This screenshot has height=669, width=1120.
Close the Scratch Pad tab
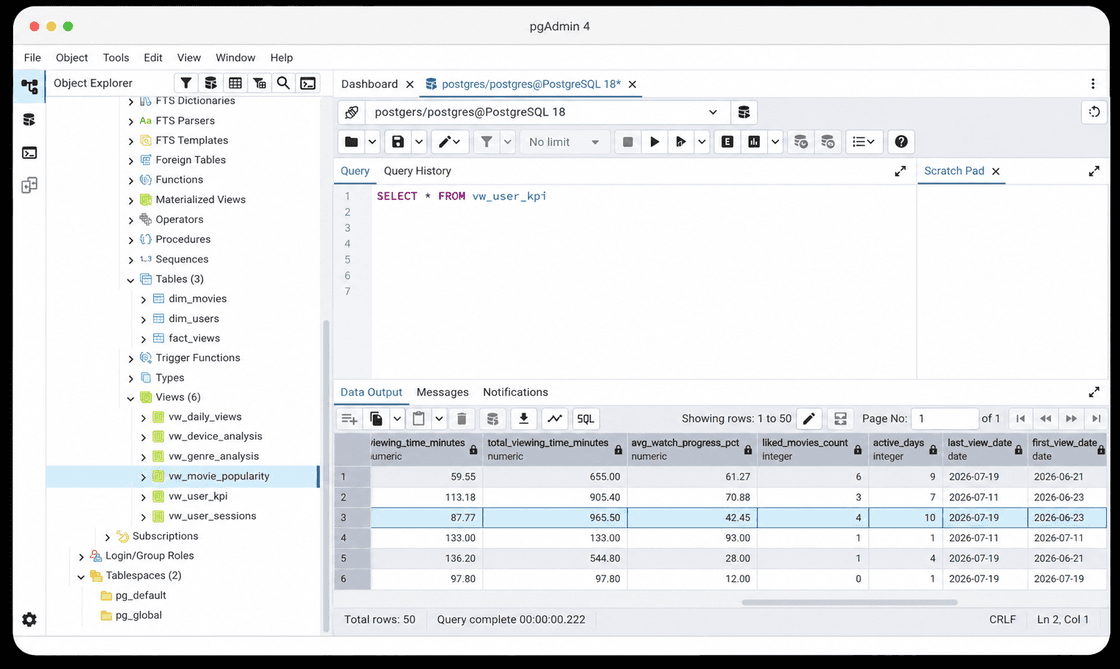(x=996, y=171)
